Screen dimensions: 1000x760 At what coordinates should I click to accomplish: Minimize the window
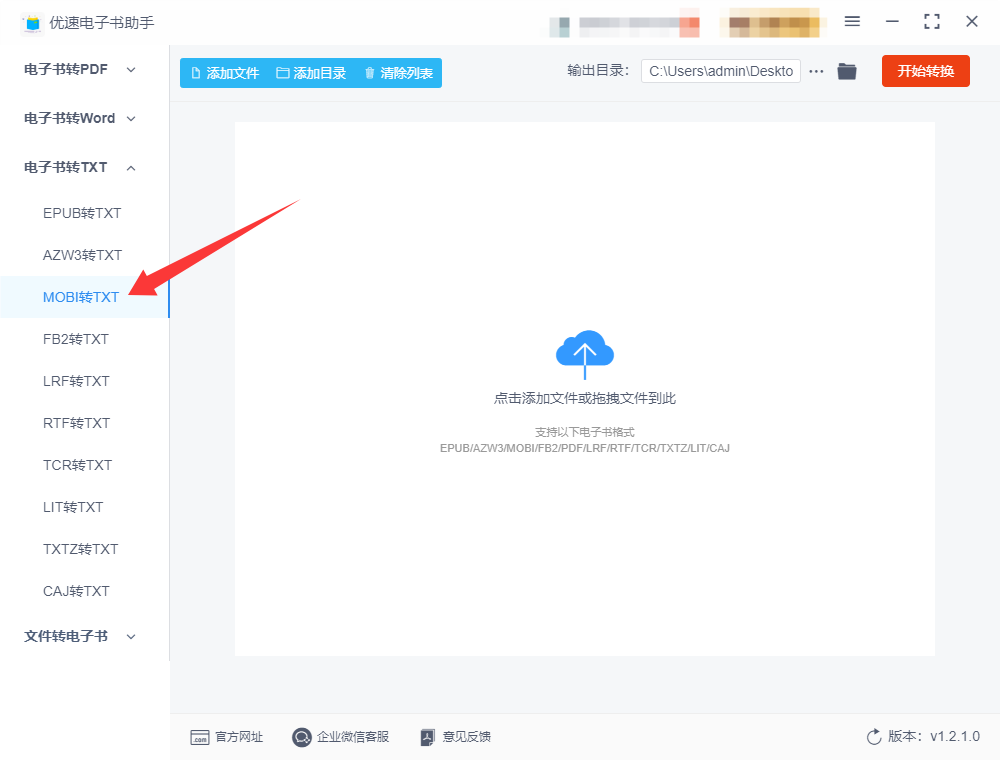tap(892, 22)
